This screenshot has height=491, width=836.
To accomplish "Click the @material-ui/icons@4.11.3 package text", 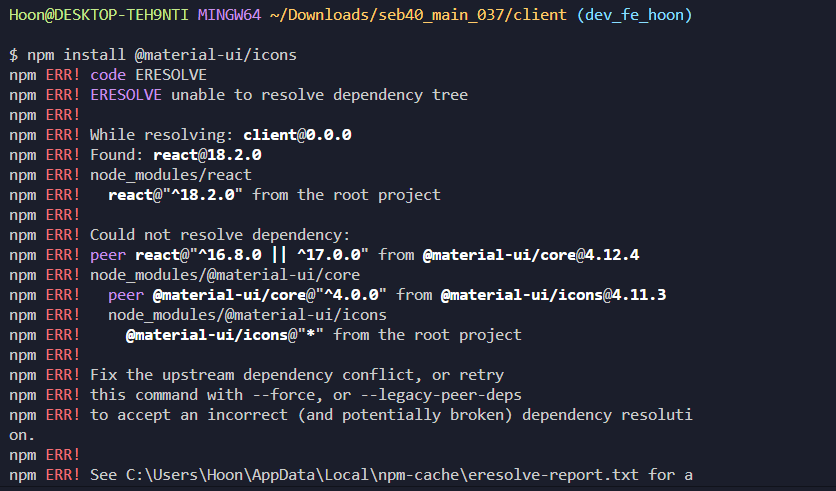I will (553, 295).
